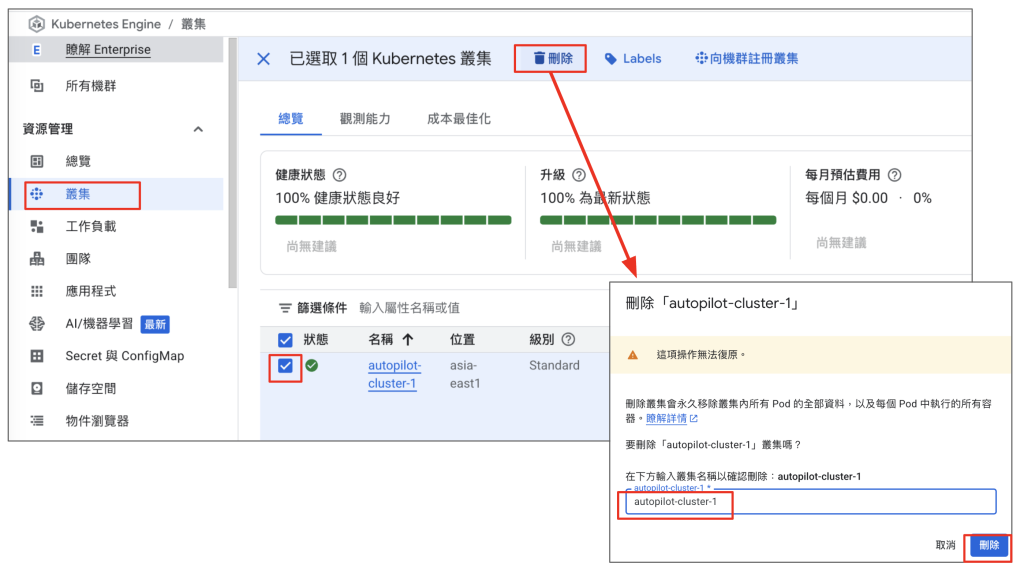Screen dimensions: 1024x572
Task: Switch to the 成本最佳化 tab
Action: click(x=458, y=119)
